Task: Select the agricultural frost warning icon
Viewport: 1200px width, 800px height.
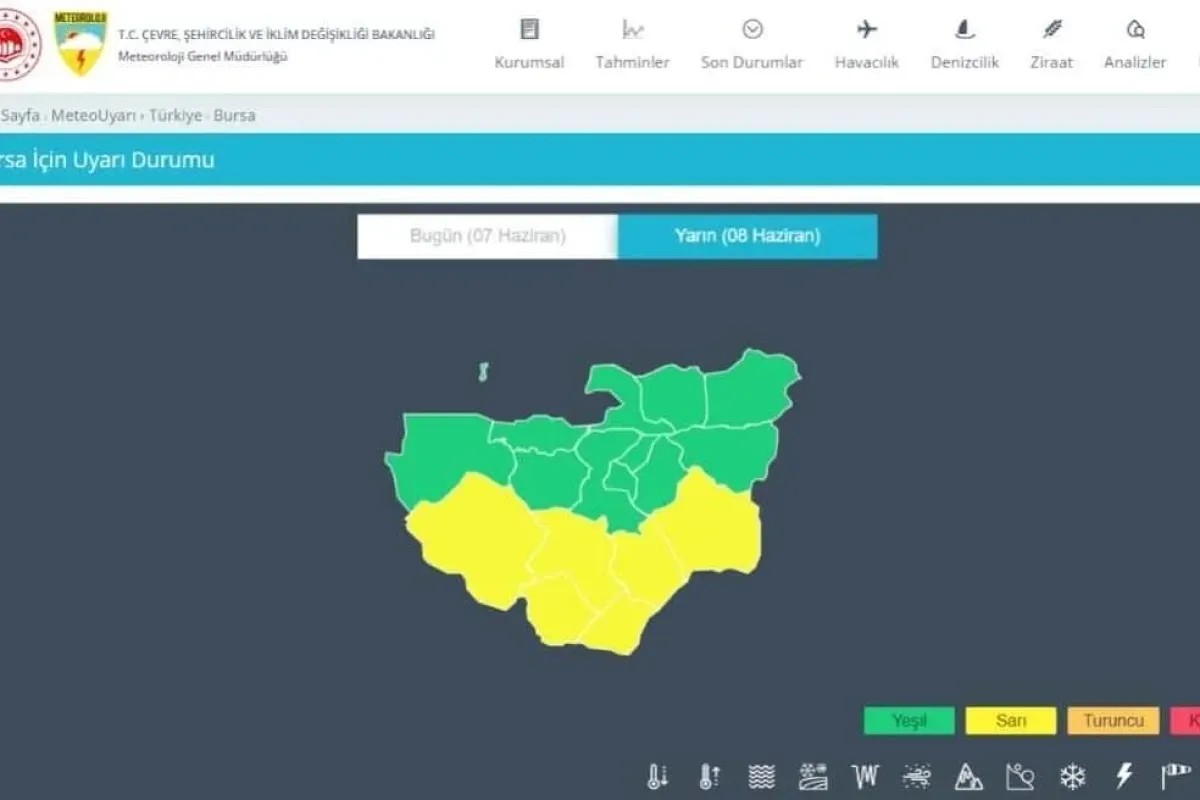Action: (x=814, y=776)
